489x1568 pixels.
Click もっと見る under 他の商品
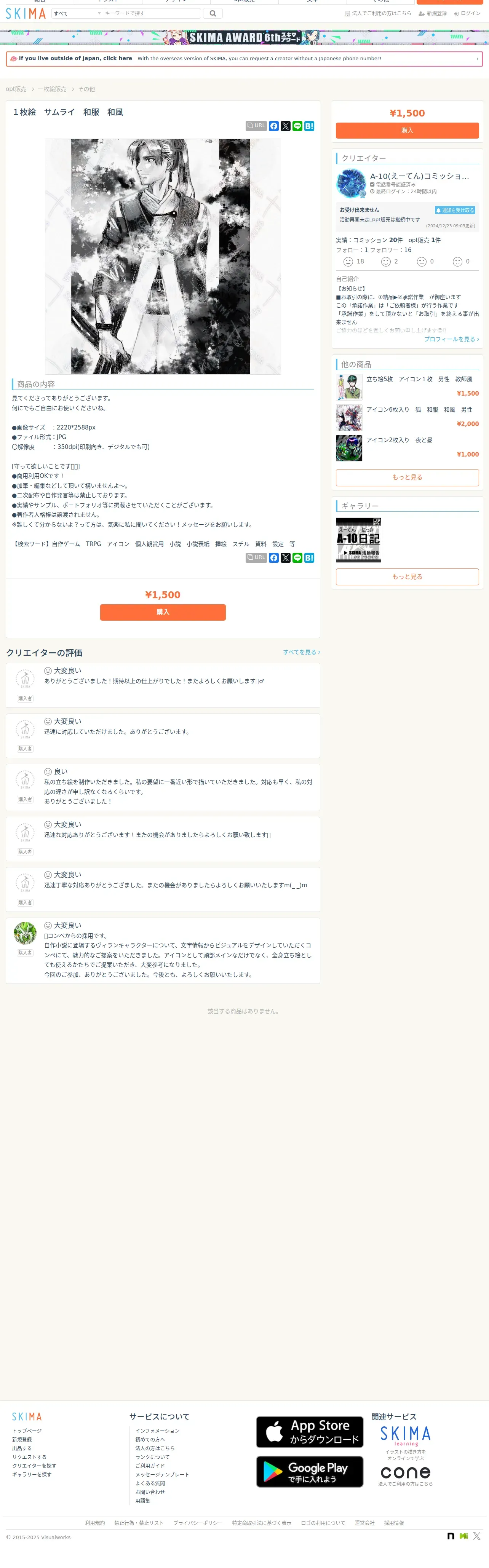[407, 477]
